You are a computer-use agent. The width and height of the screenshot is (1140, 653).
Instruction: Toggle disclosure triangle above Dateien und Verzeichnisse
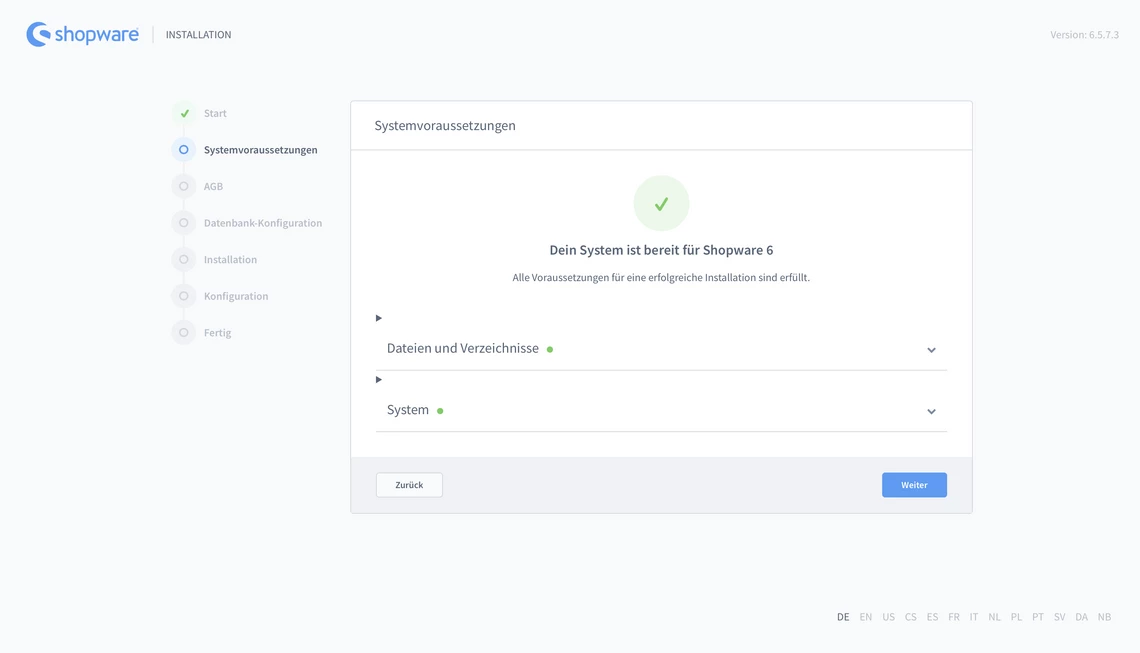pyautogui.click(x=379, y=318)
